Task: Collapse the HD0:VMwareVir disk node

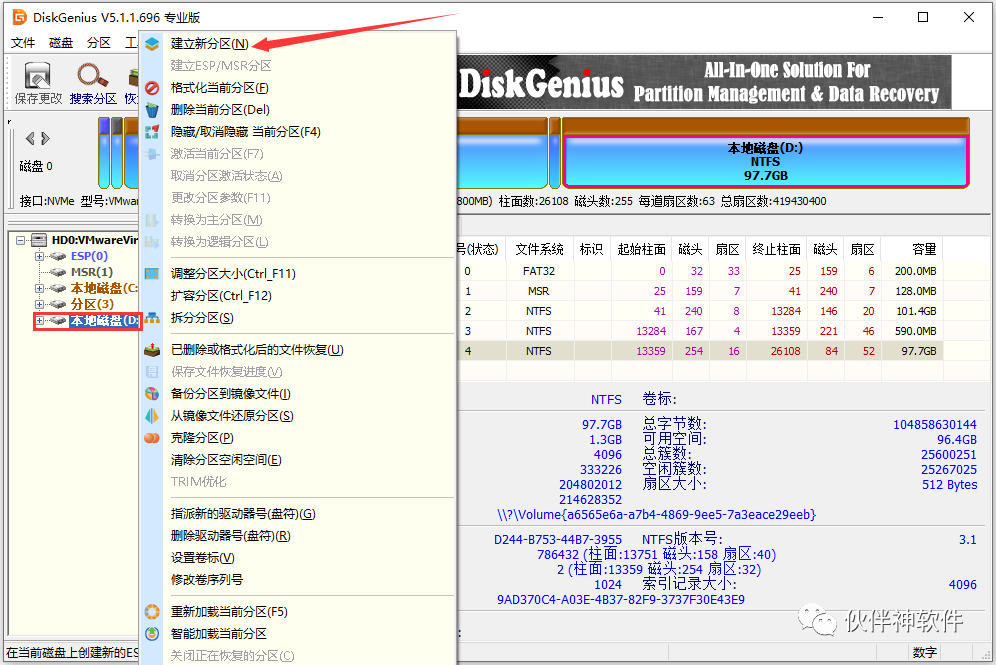Action: 21,240
